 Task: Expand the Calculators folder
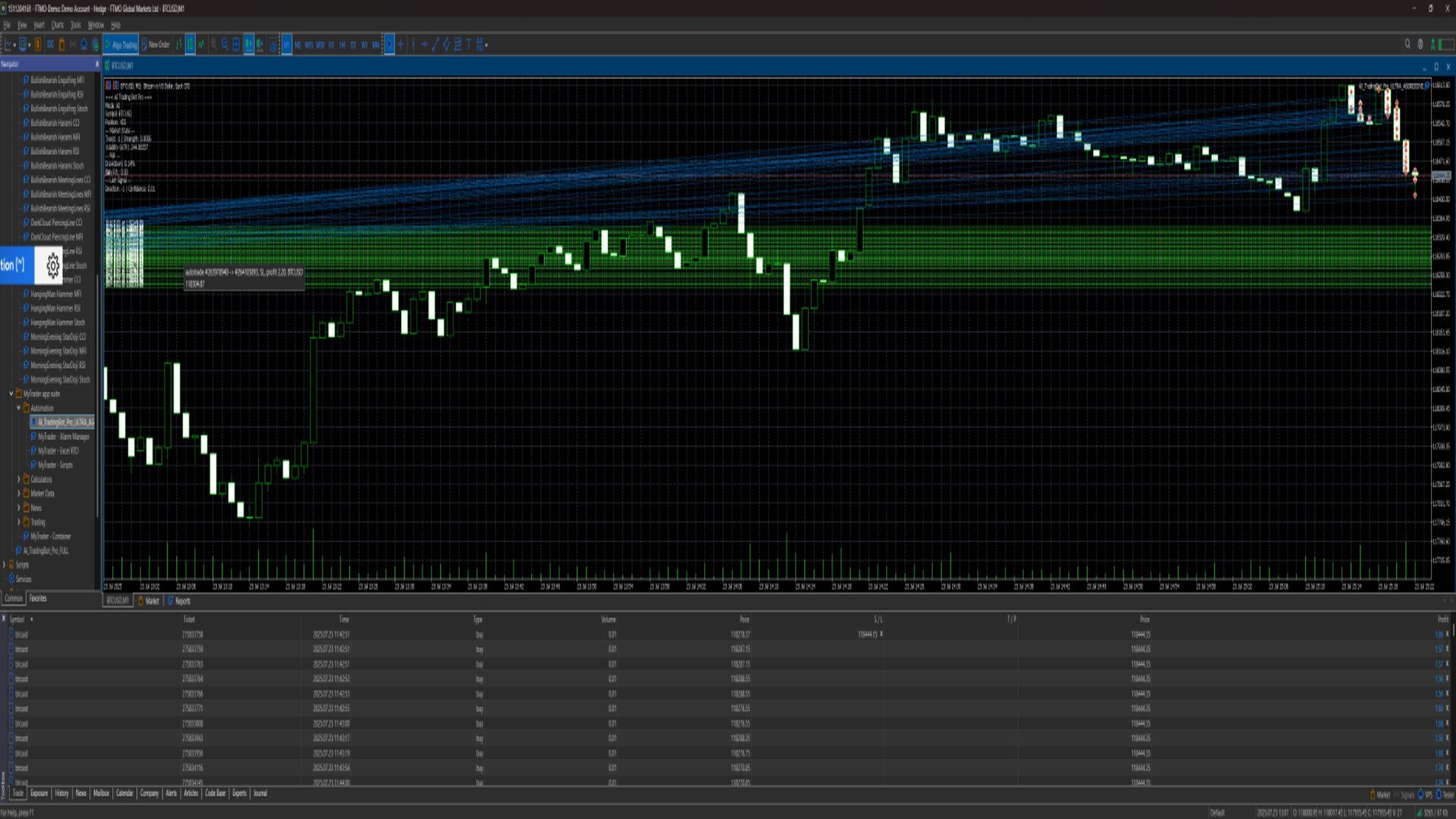[x=18, y=480]
